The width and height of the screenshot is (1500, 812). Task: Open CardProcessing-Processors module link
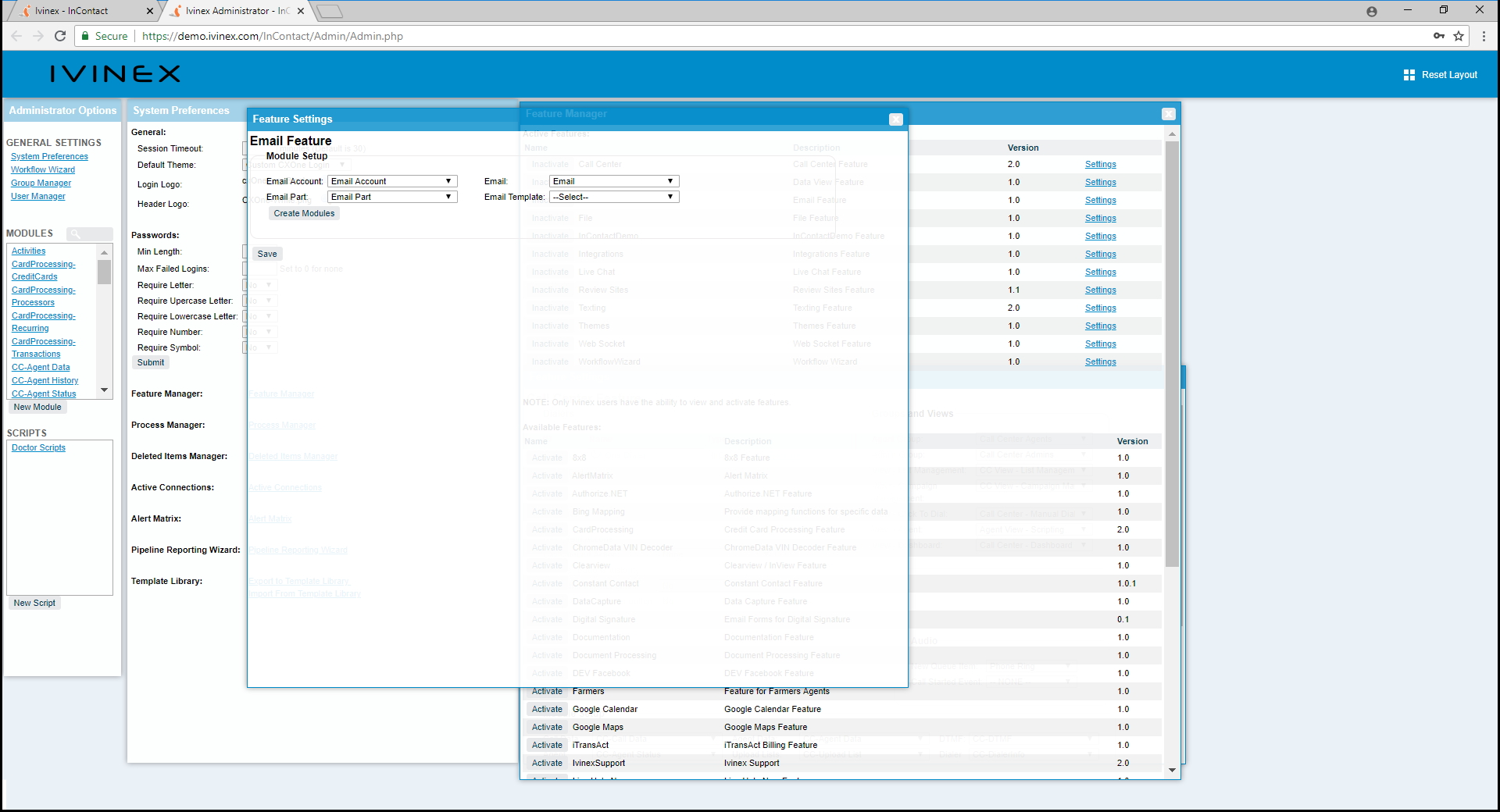[44, 296]
